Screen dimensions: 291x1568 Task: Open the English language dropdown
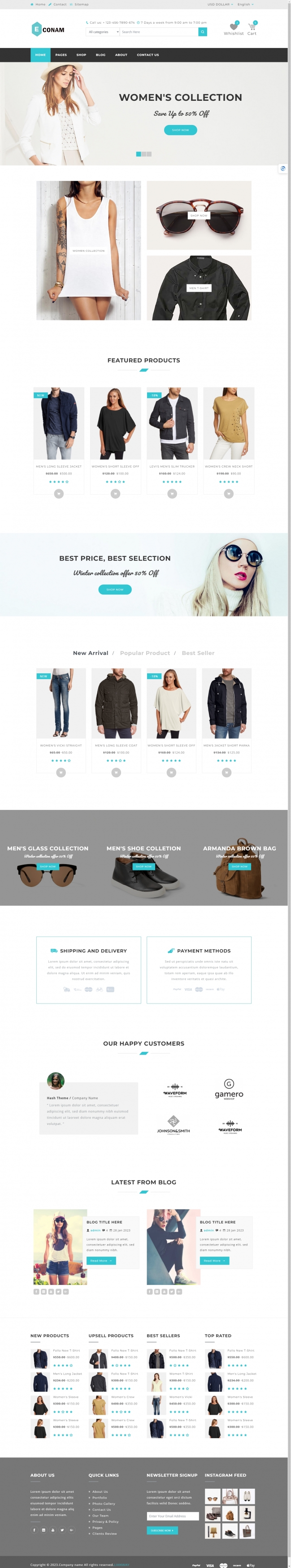tap(245, 4)
